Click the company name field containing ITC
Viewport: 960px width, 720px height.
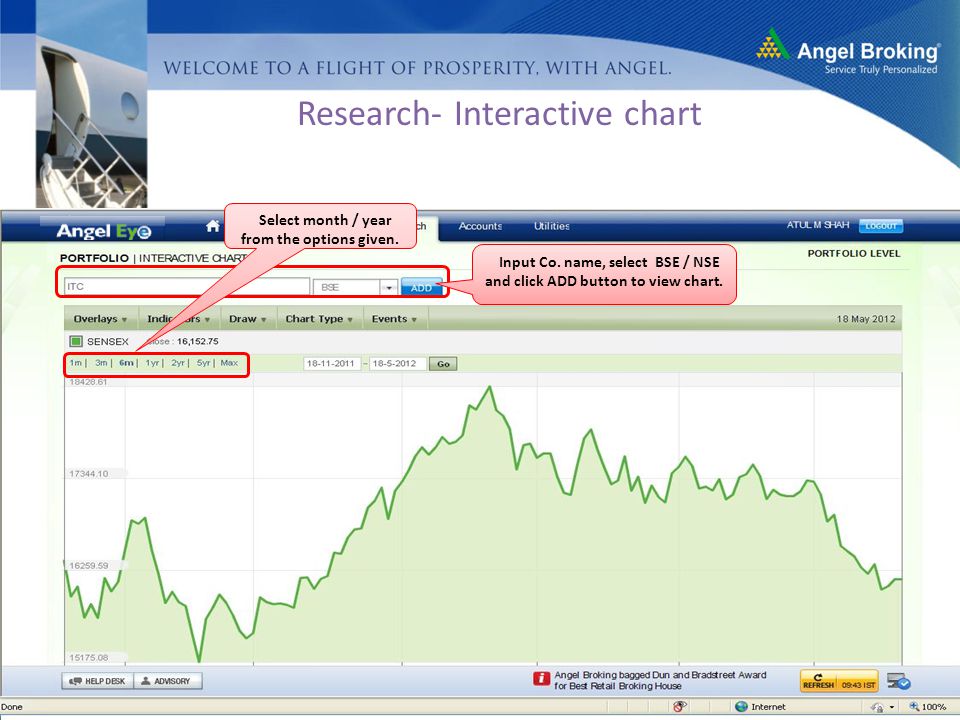click(x=187, y=287)
